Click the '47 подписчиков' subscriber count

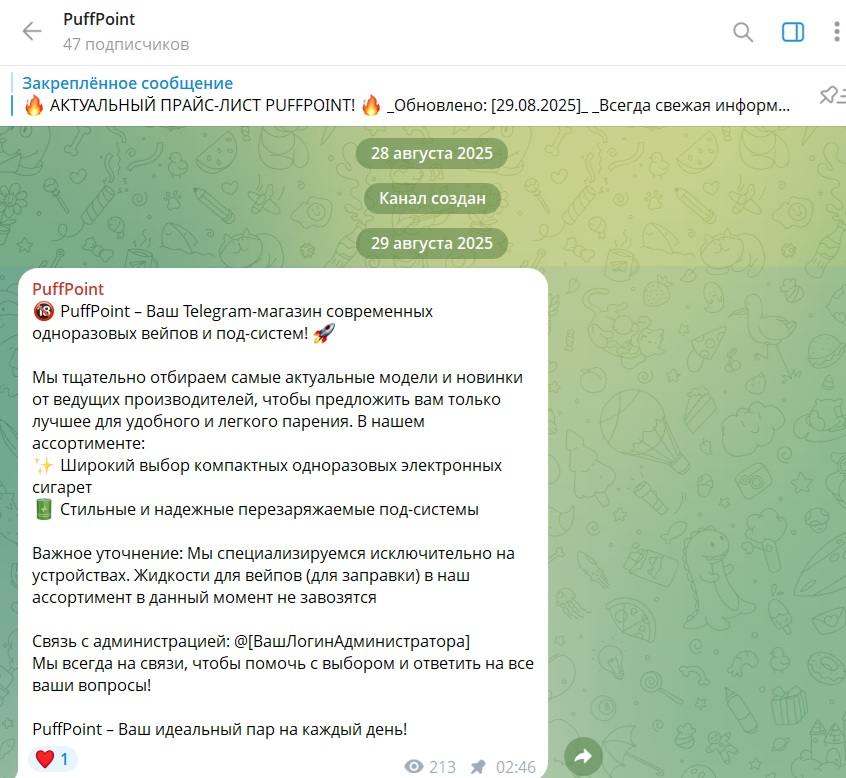126,44
